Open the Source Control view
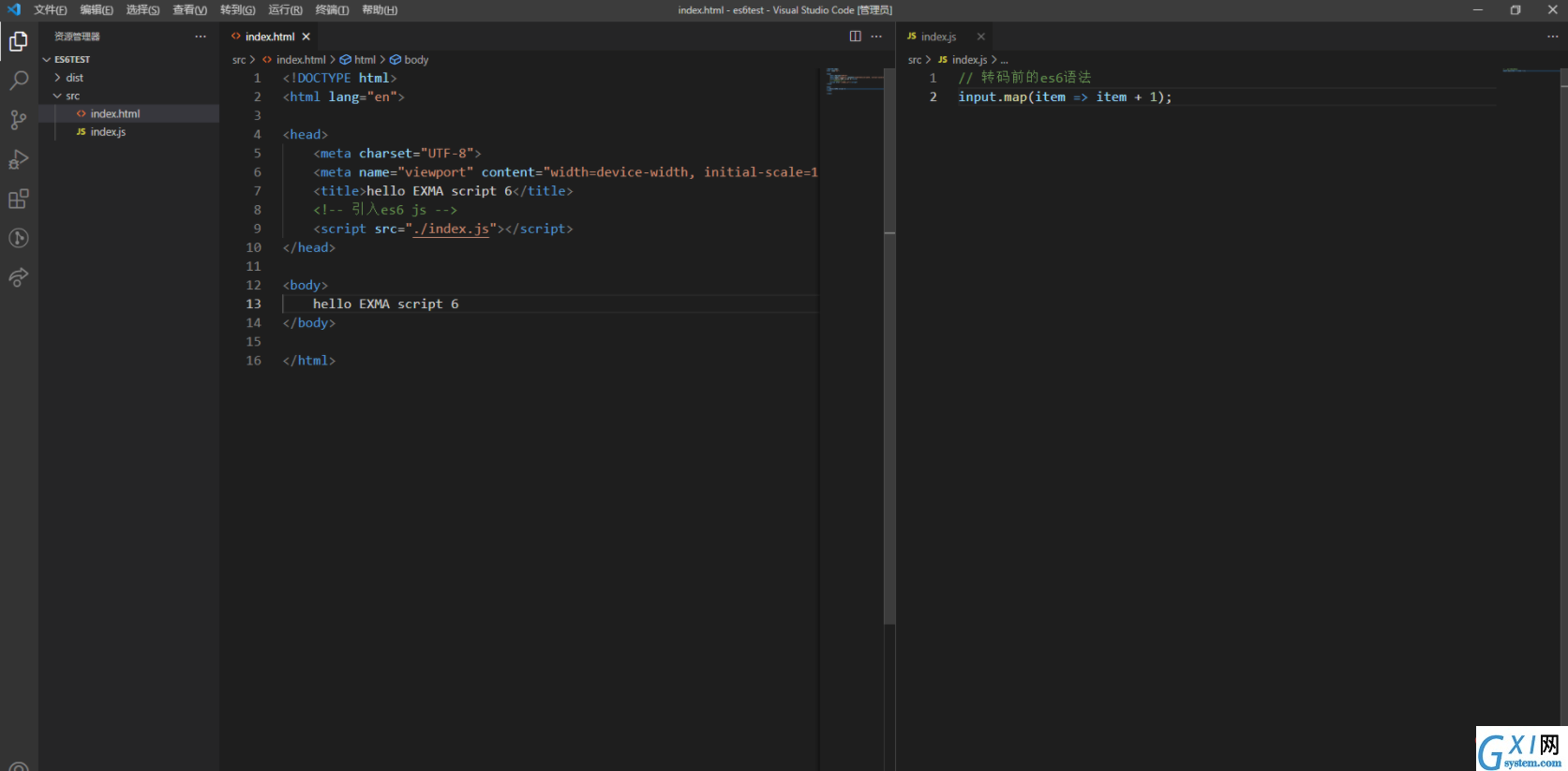The width and height of the screenshot is (1568, 771). coord(19,120)
